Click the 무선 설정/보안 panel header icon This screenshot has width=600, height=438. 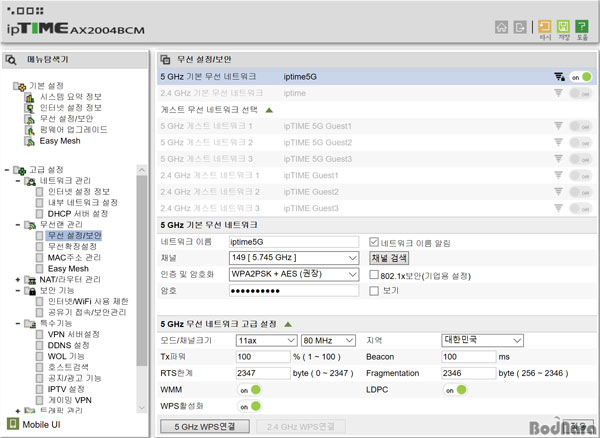pyautogui.click(x=165, y=60)
